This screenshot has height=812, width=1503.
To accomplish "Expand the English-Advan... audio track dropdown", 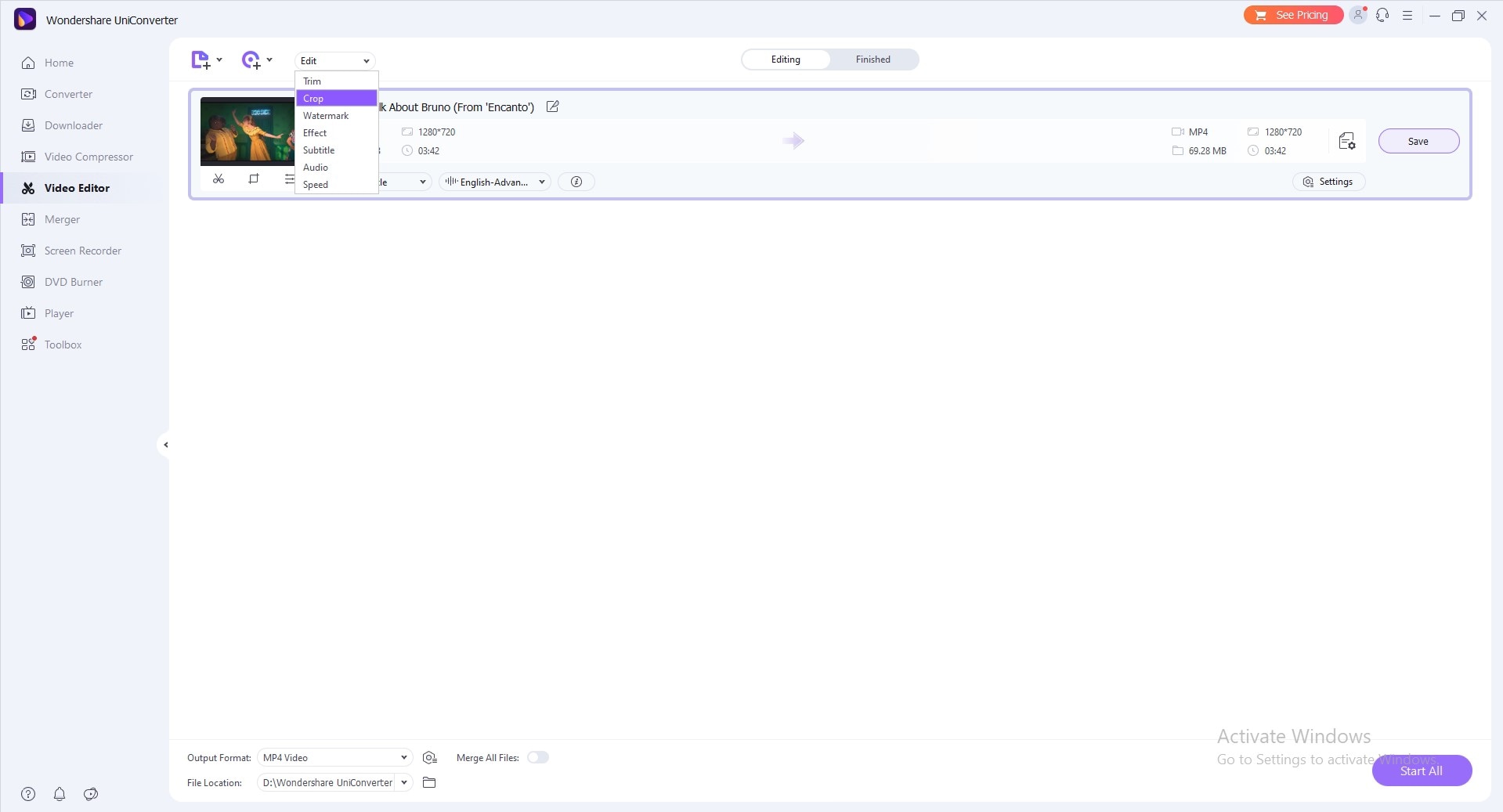I will pos(495,182).
